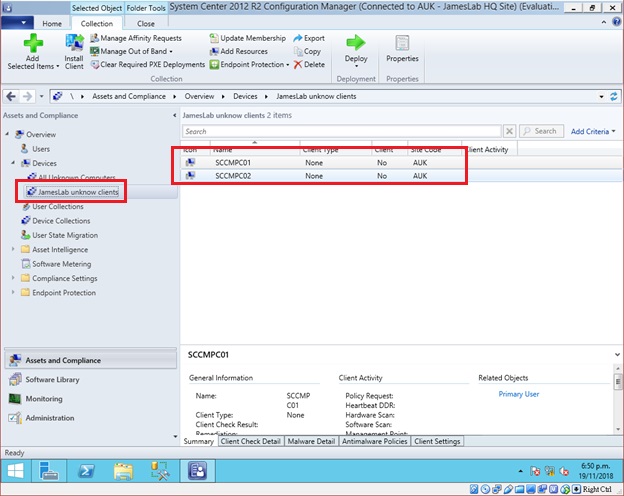Open Manage Affinity Requests
624x496 pixels.
136,38
